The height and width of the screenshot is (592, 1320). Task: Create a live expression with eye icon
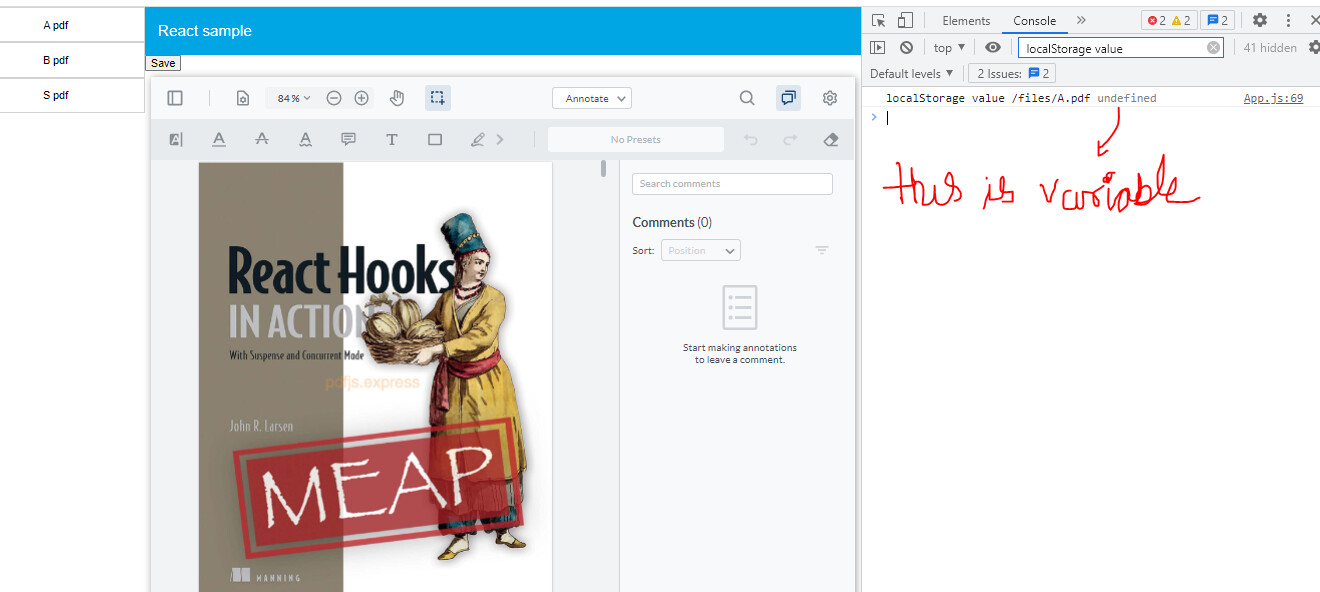992,47
